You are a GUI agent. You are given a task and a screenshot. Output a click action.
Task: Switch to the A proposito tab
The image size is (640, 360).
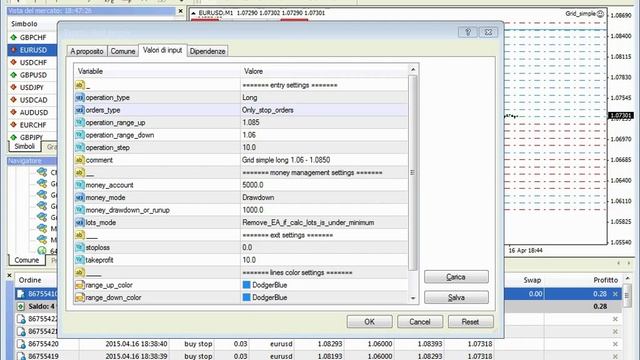tap(87, 51)
